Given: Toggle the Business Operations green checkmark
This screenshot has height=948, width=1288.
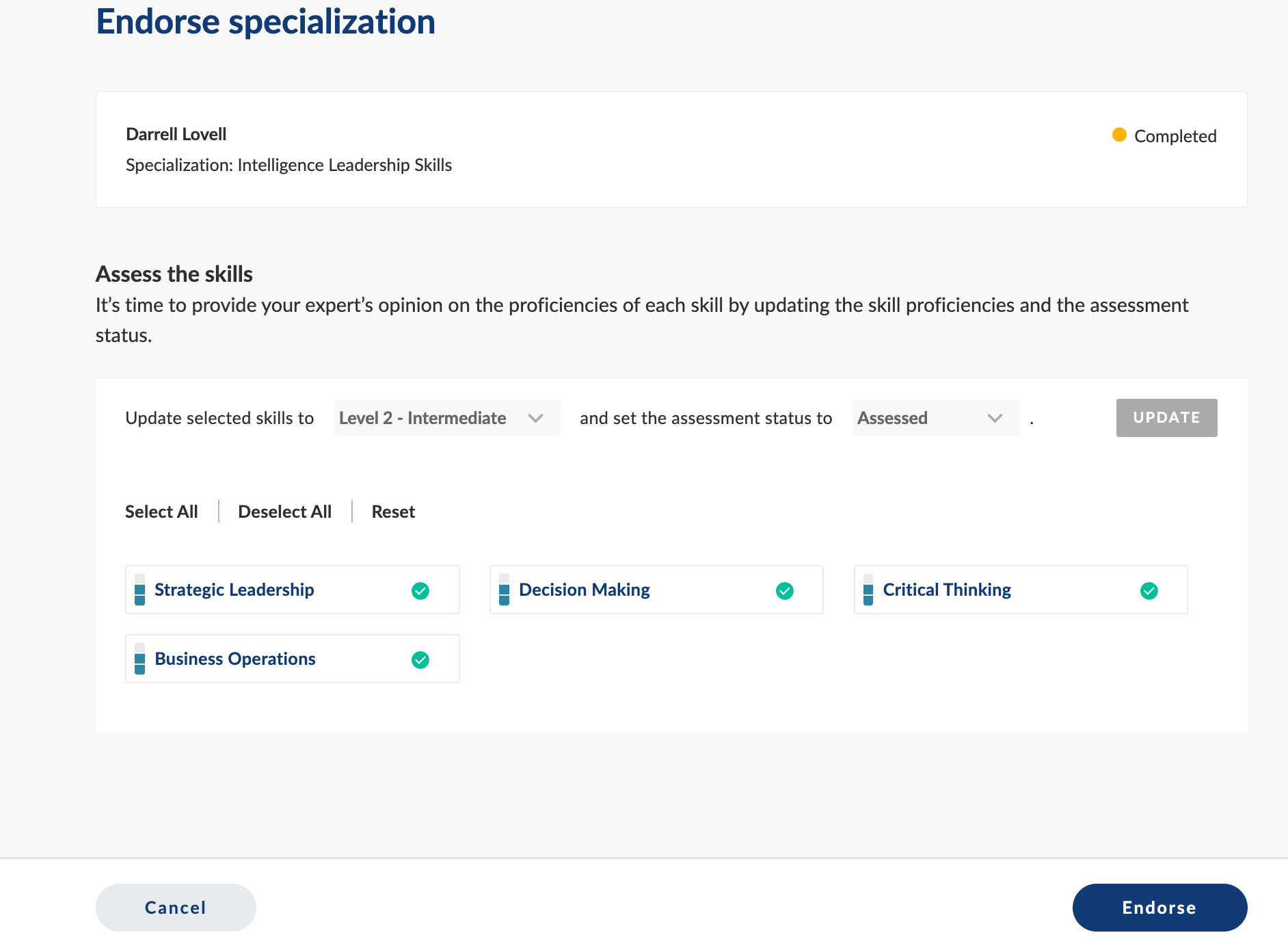Looking at the screenshot, I should click(420, 660).
